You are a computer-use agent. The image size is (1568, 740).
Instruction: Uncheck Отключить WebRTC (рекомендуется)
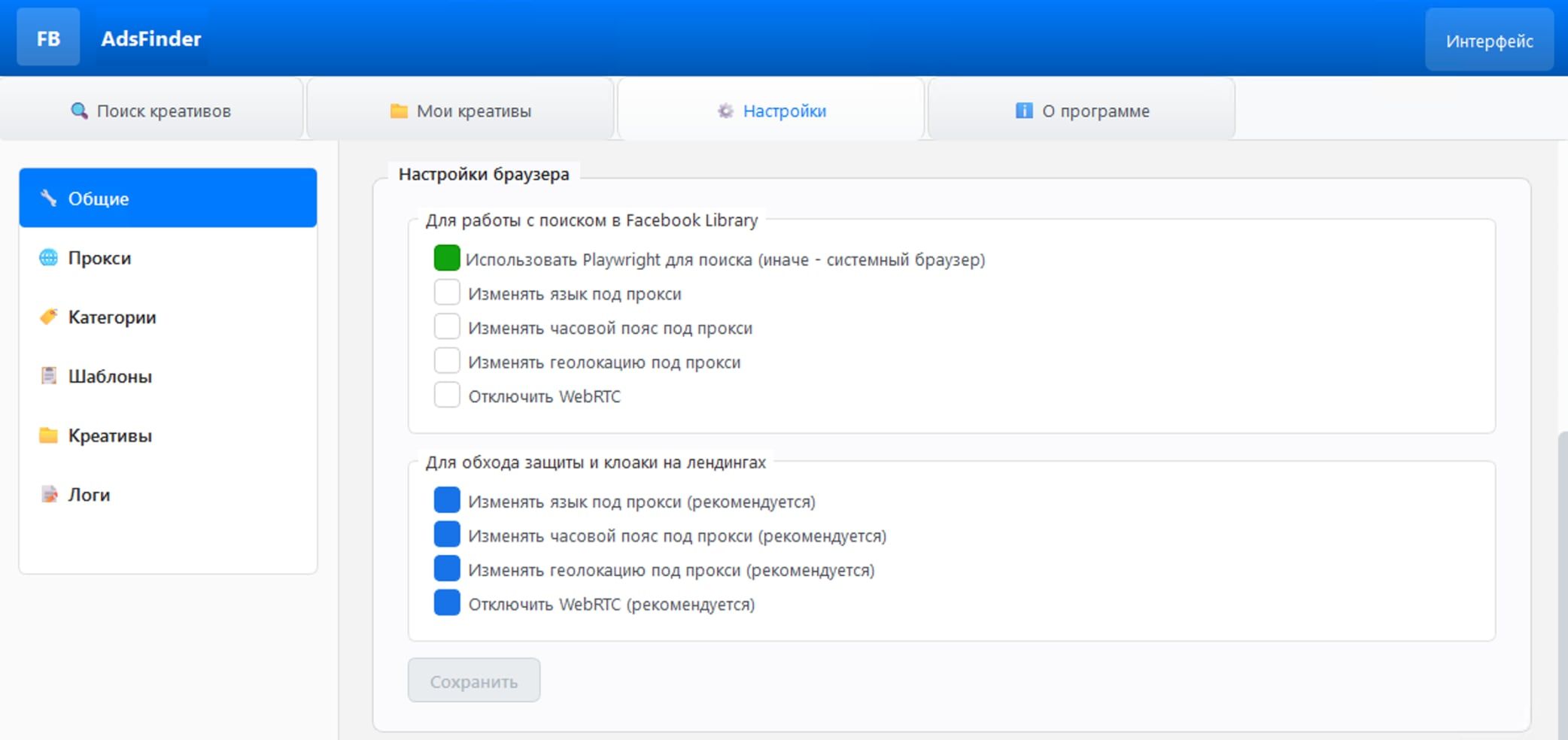tap(447, 603)
